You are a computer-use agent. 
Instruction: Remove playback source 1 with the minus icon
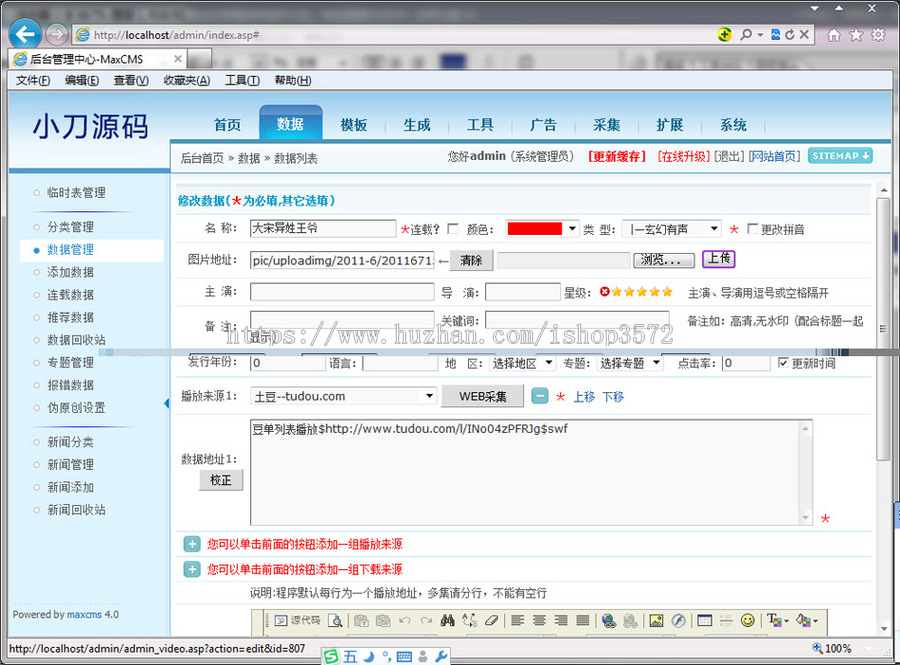coord(540,396)
